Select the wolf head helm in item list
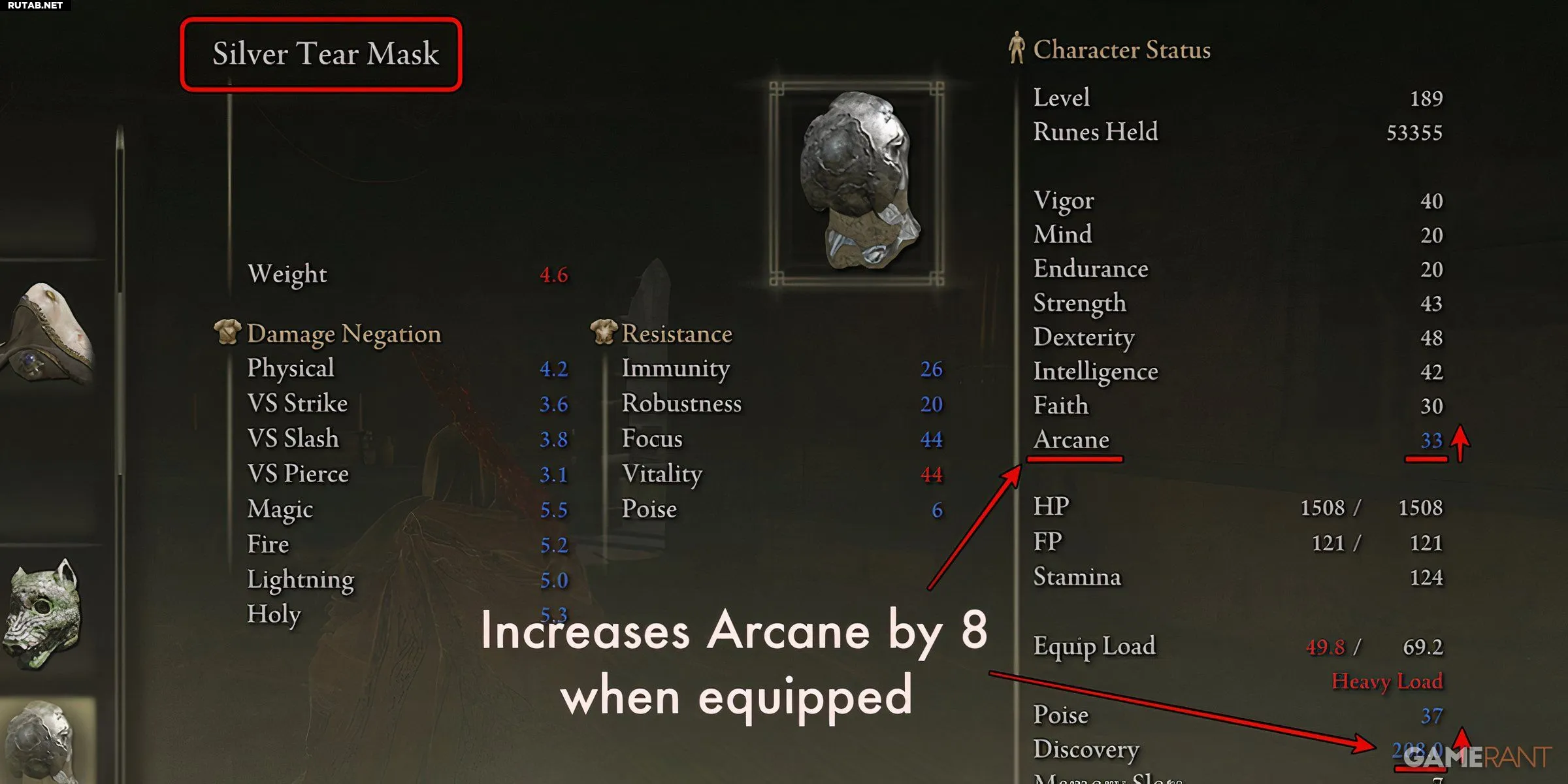 click(x=43, y=614)
